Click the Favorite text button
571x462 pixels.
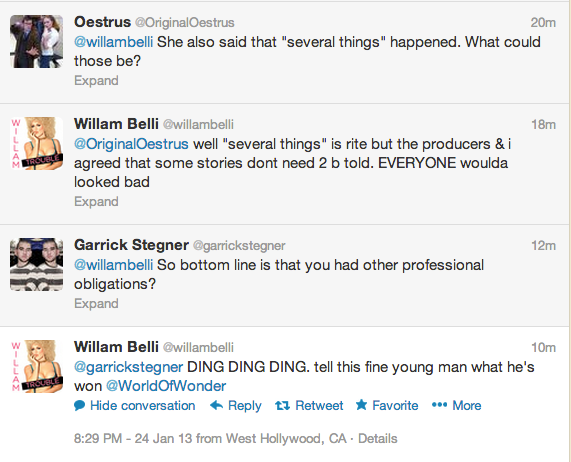(x=395, y=406)
